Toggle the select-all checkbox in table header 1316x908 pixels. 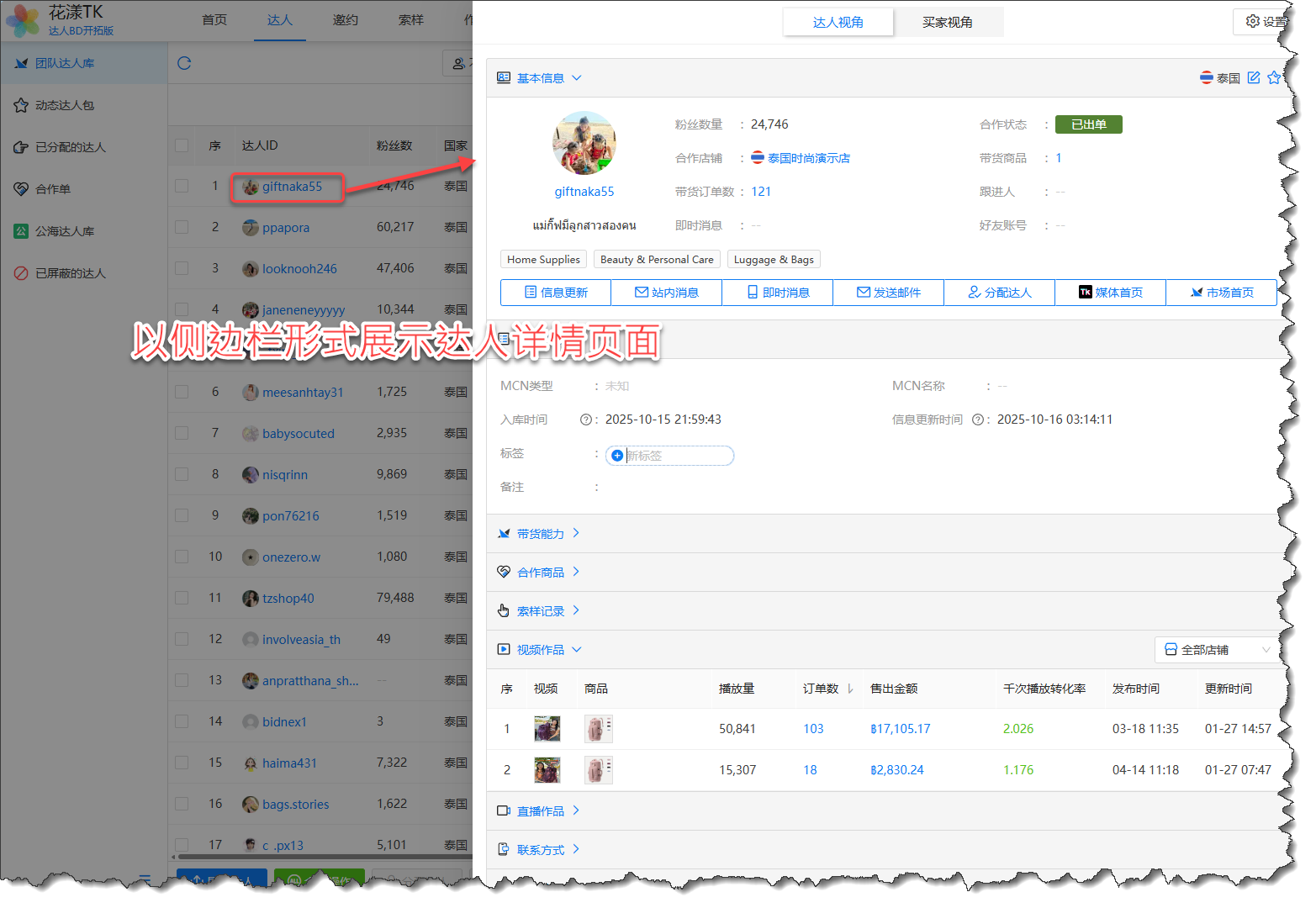point(182,145)
